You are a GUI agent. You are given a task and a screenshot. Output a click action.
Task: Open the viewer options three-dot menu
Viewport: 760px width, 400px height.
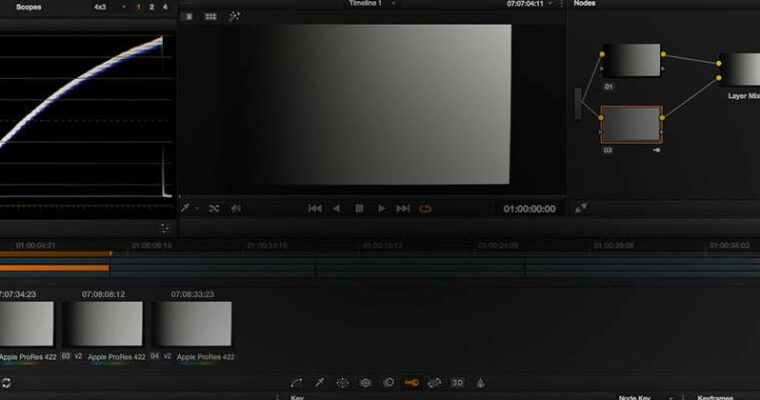(x=562, y=4)
